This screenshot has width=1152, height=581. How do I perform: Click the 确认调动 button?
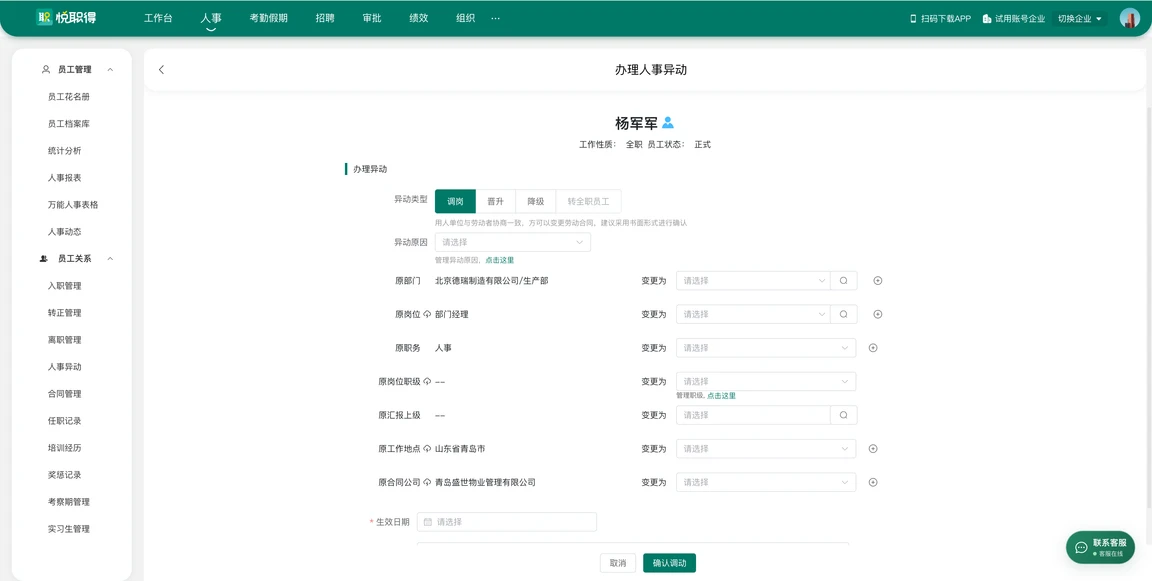tap(669, 563)
